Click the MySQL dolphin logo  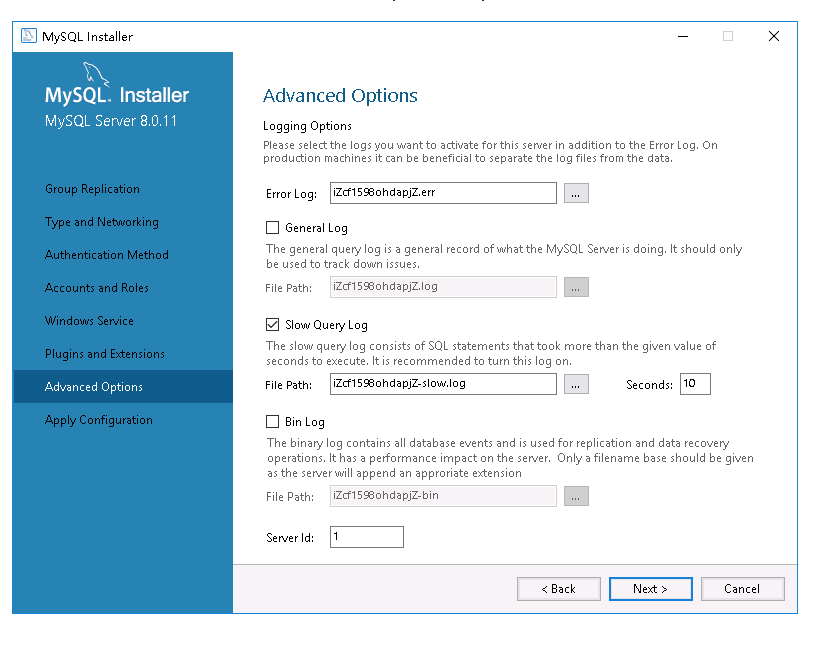[96, 74]
